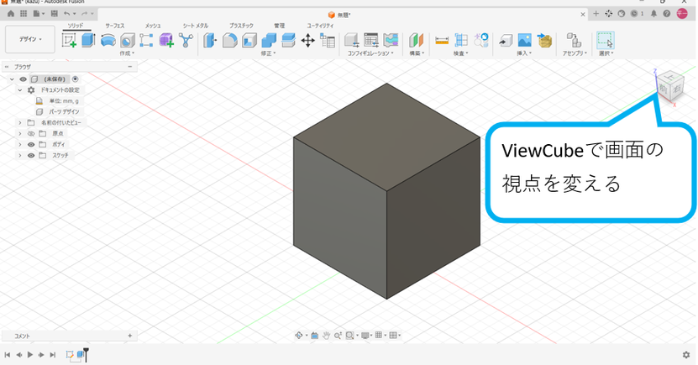Switch to the プラスチック tab

pyautogui.click(x=241, y=26)
